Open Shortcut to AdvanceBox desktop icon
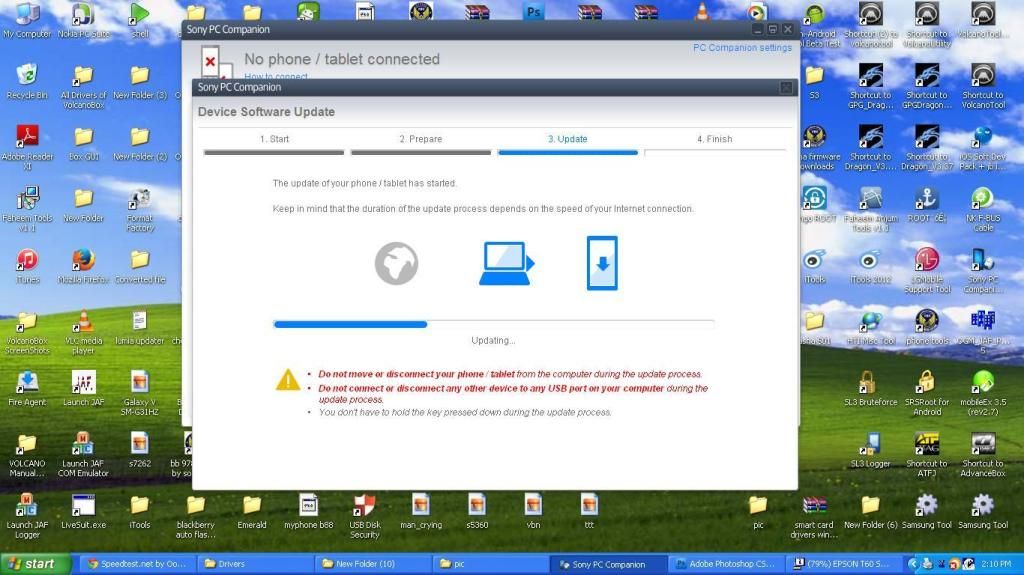Viewport: 1024px width, 575px height. [983, 455]
